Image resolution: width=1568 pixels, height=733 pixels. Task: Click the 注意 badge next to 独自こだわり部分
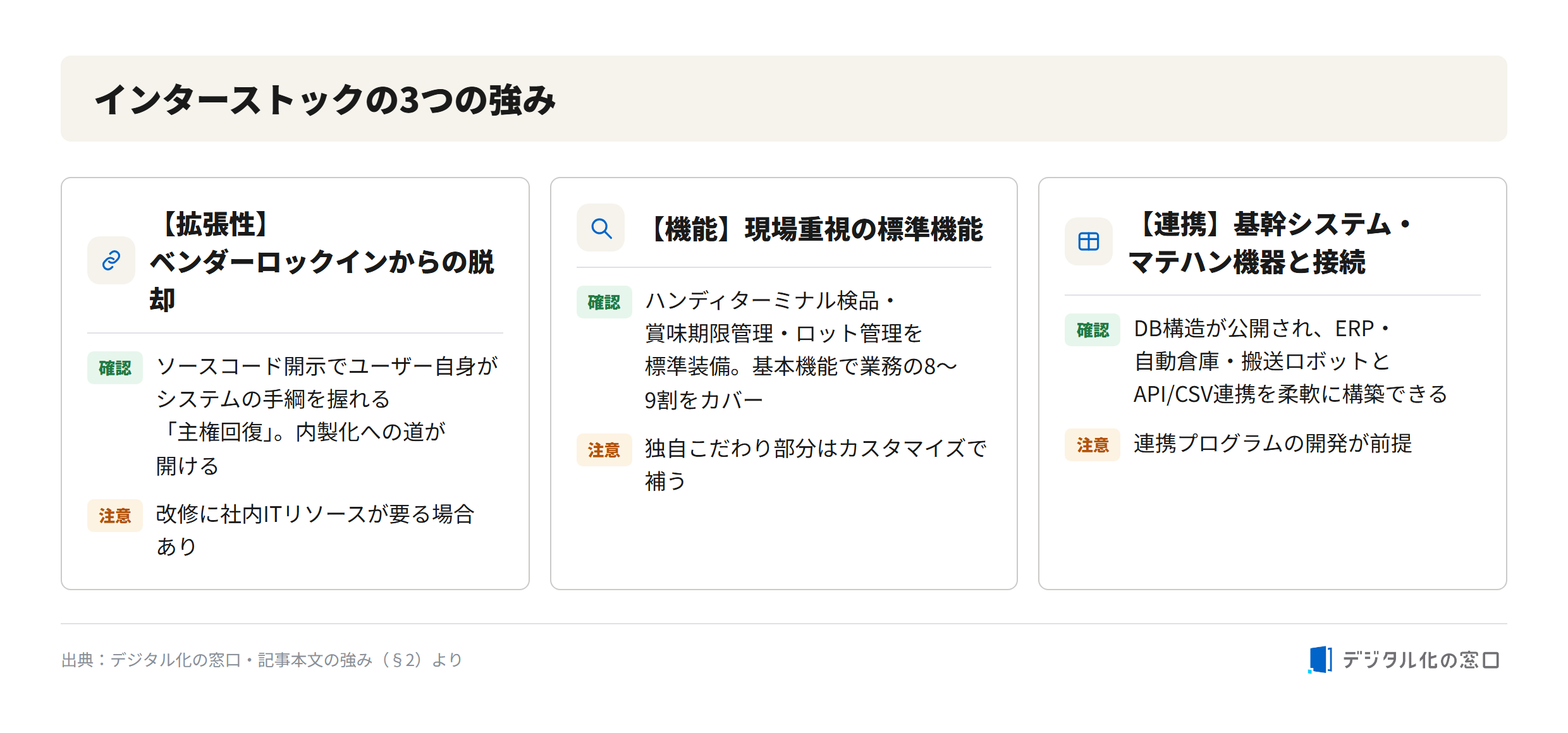click(x=604, y=450)
